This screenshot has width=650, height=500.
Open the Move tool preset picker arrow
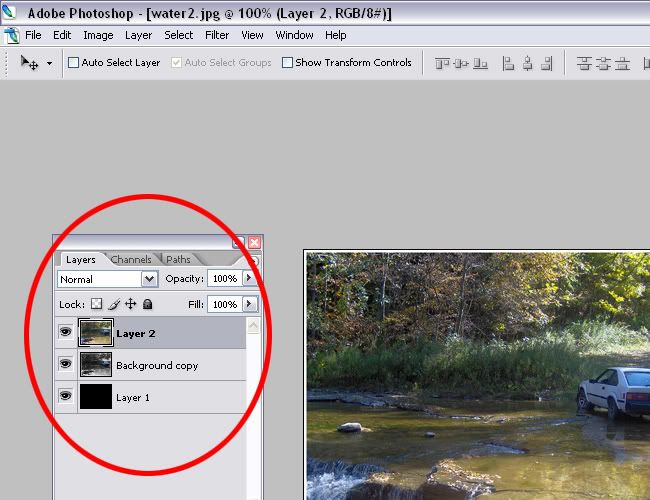coord(49,63)
